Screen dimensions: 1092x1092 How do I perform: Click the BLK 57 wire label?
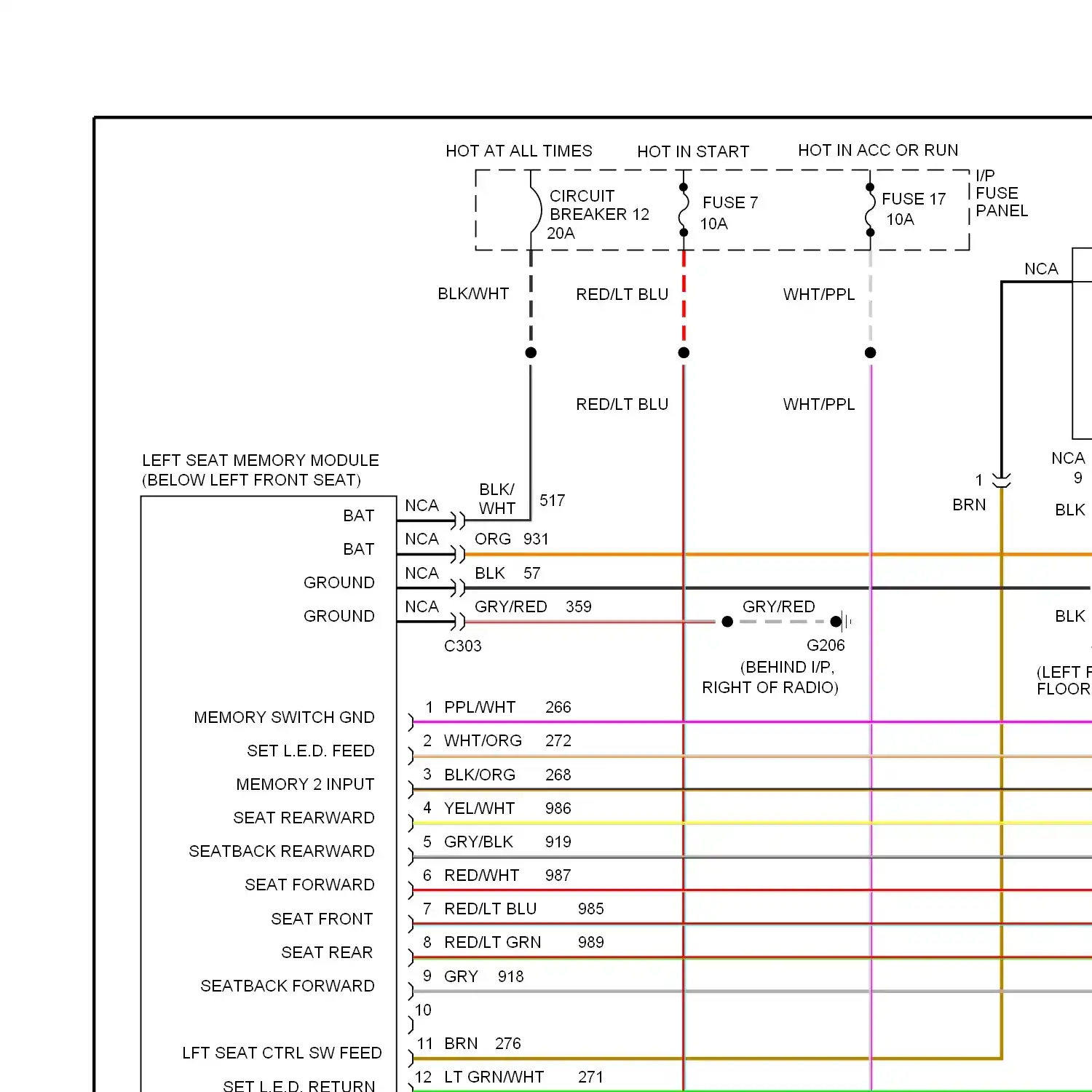pyautogui.click(x=507, y=573)
